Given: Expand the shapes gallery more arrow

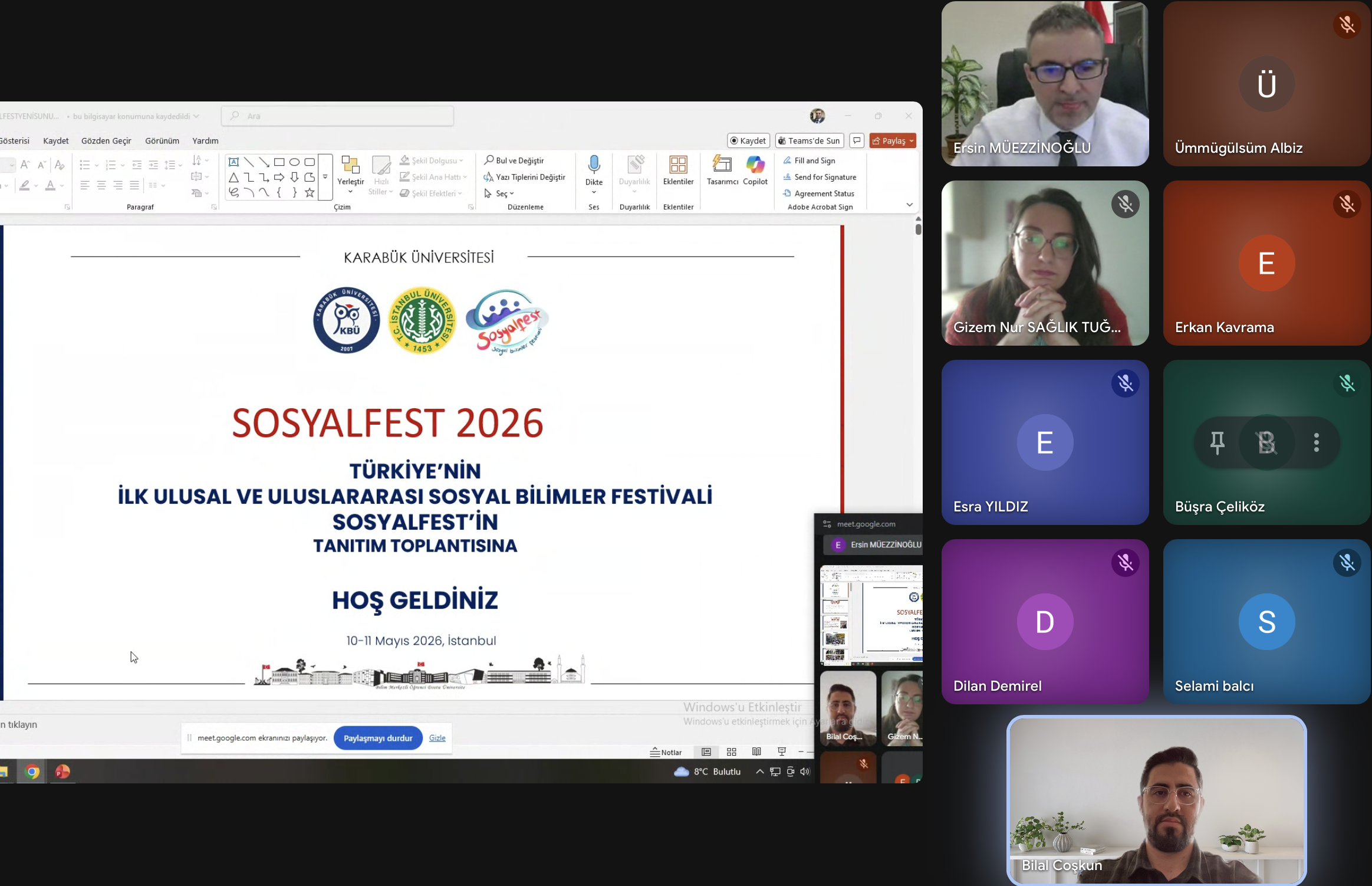Looking at the screenshot, I should tap(324, 176).
